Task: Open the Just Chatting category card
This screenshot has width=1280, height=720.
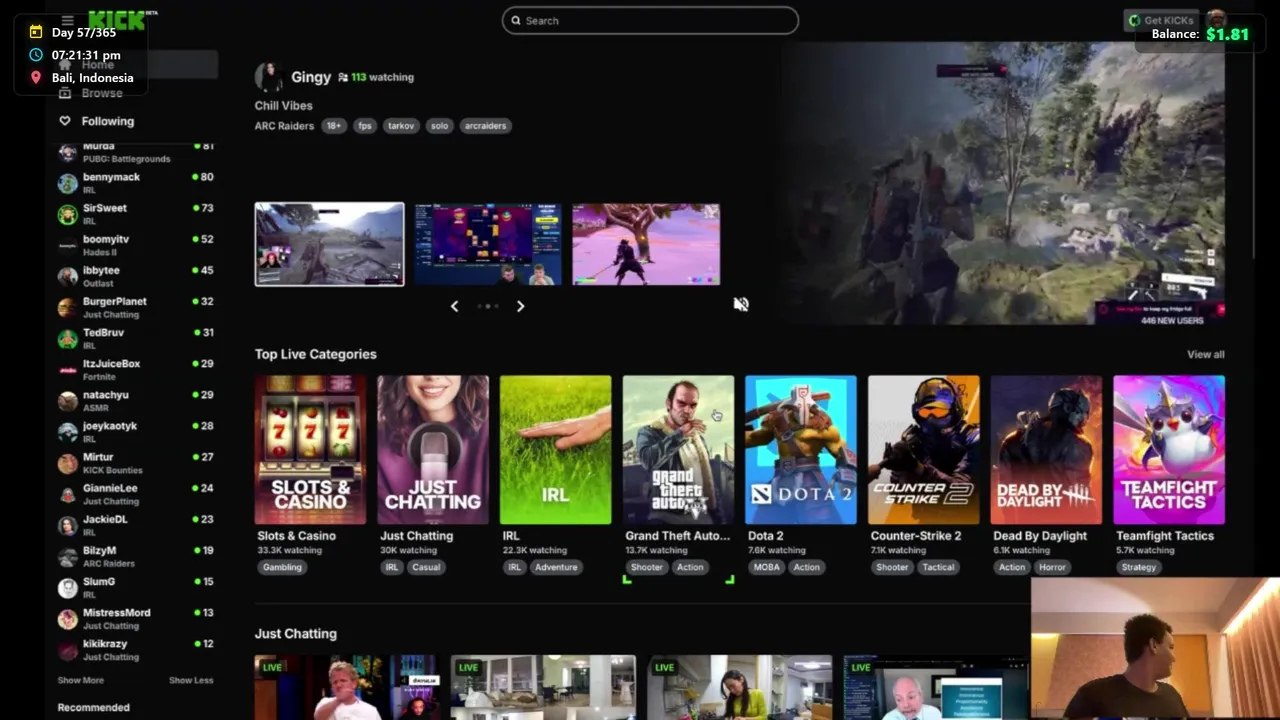Action: (433, 450)
